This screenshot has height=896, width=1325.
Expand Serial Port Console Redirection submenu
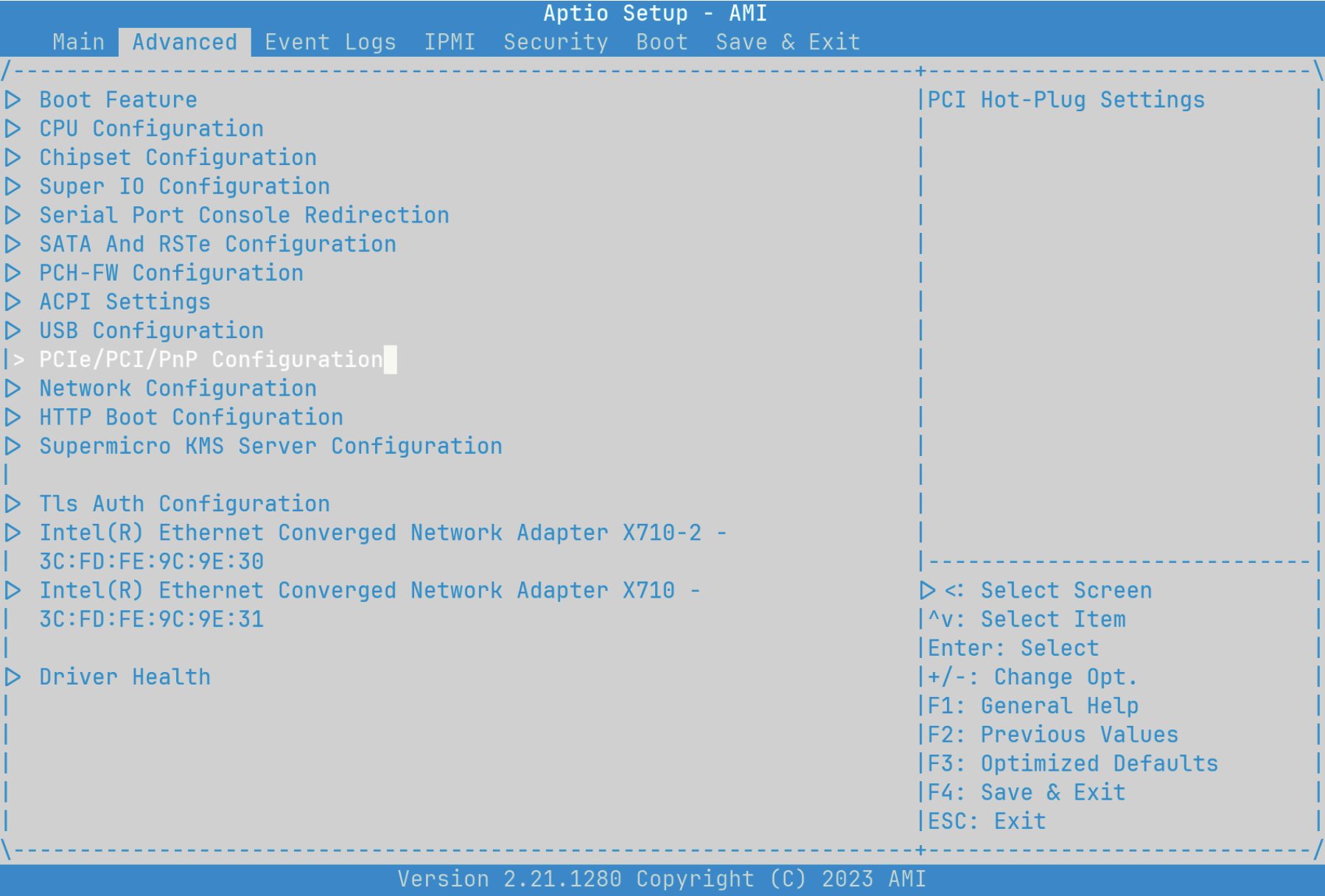click(244, 215)
